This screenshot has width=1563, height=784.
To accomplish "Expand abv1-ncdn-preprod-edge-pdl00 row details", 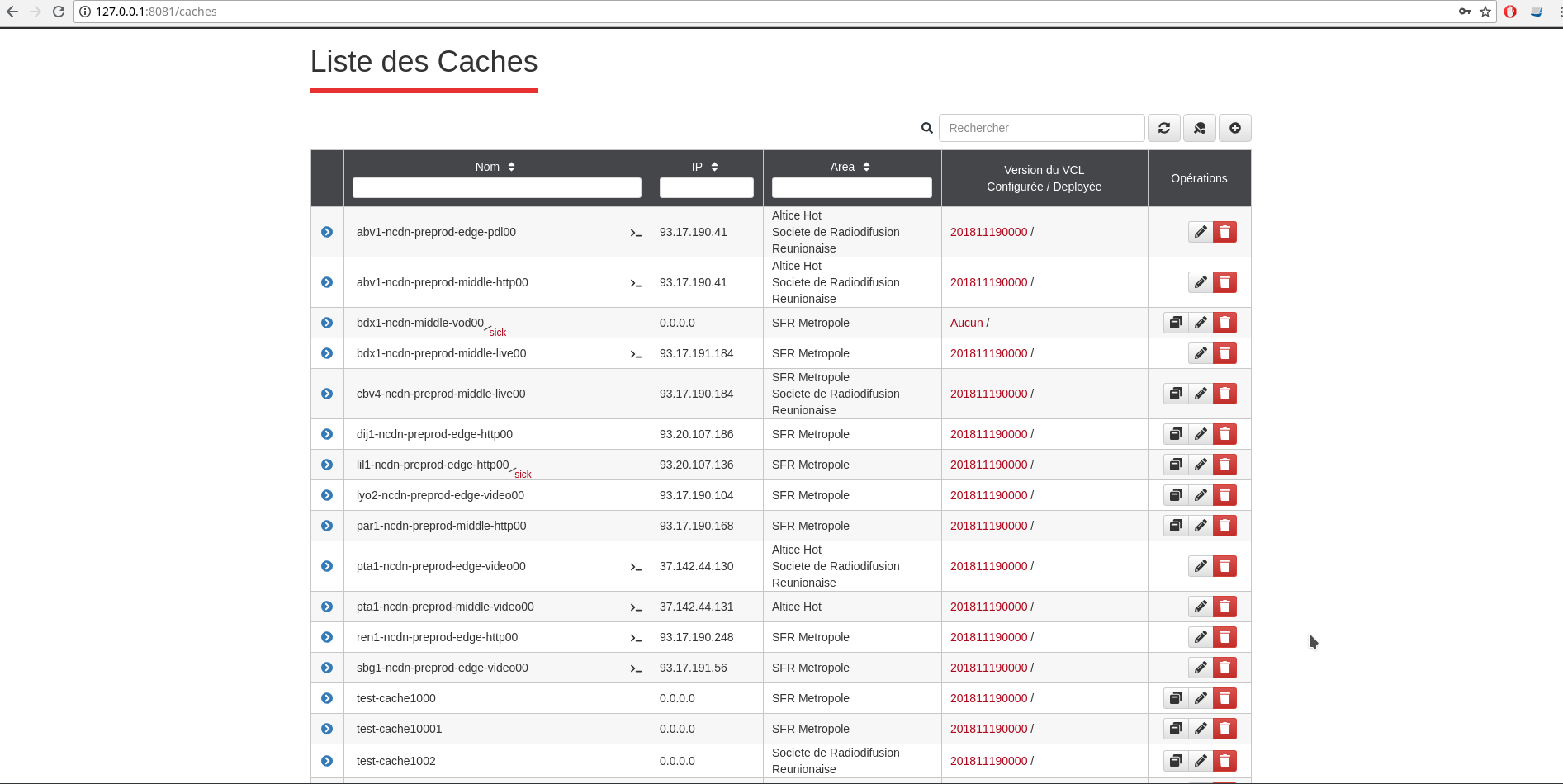I will [x=327, y=232].
